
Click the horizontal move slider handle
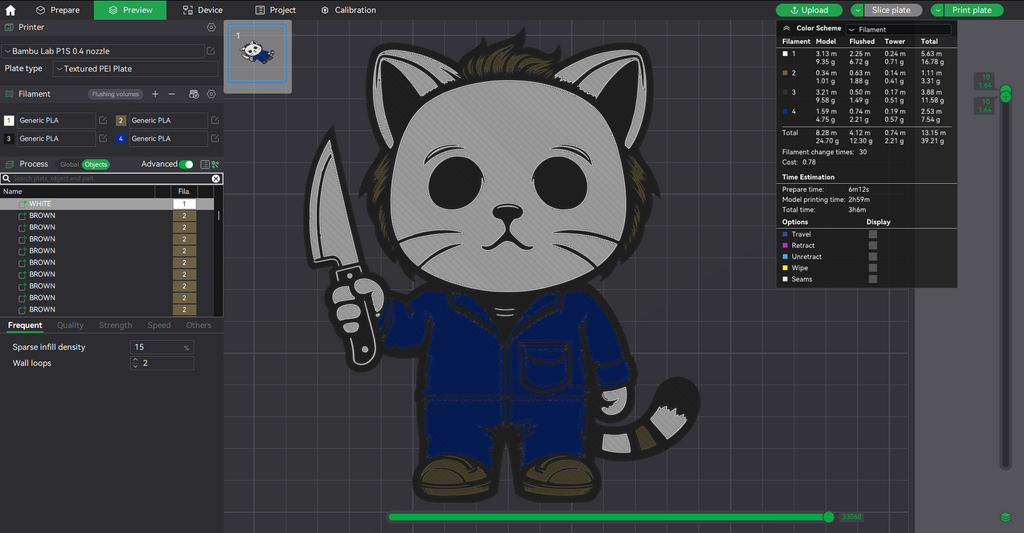(x=829, y=517)
